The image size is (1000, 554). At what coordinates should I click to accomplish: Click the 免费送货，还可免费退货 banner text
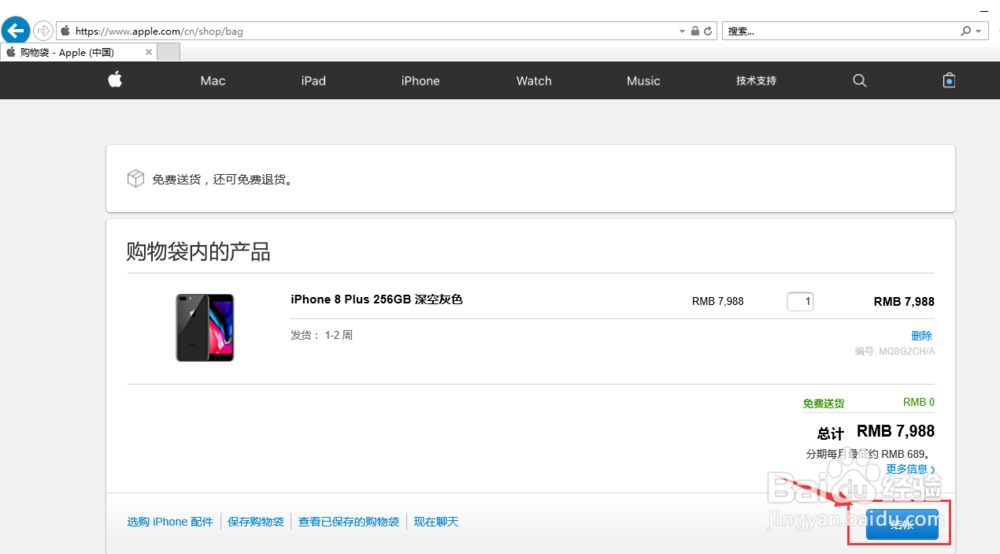point(224,179)
